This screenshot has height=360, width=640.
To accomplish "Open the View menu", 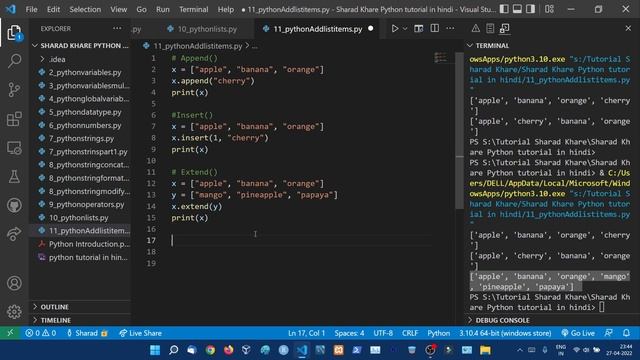I will [118, 9].
